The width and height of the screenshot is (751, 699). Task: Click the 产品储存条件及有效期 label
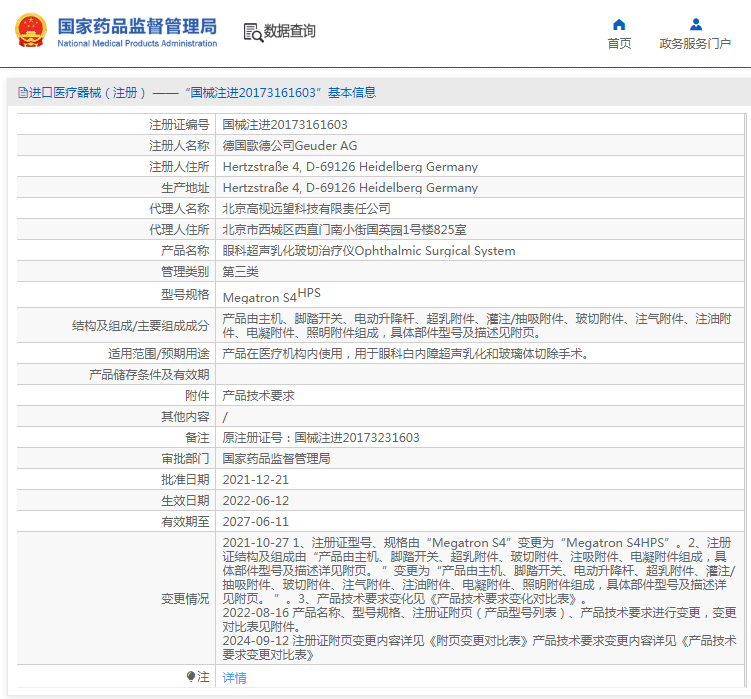(149, 375)
